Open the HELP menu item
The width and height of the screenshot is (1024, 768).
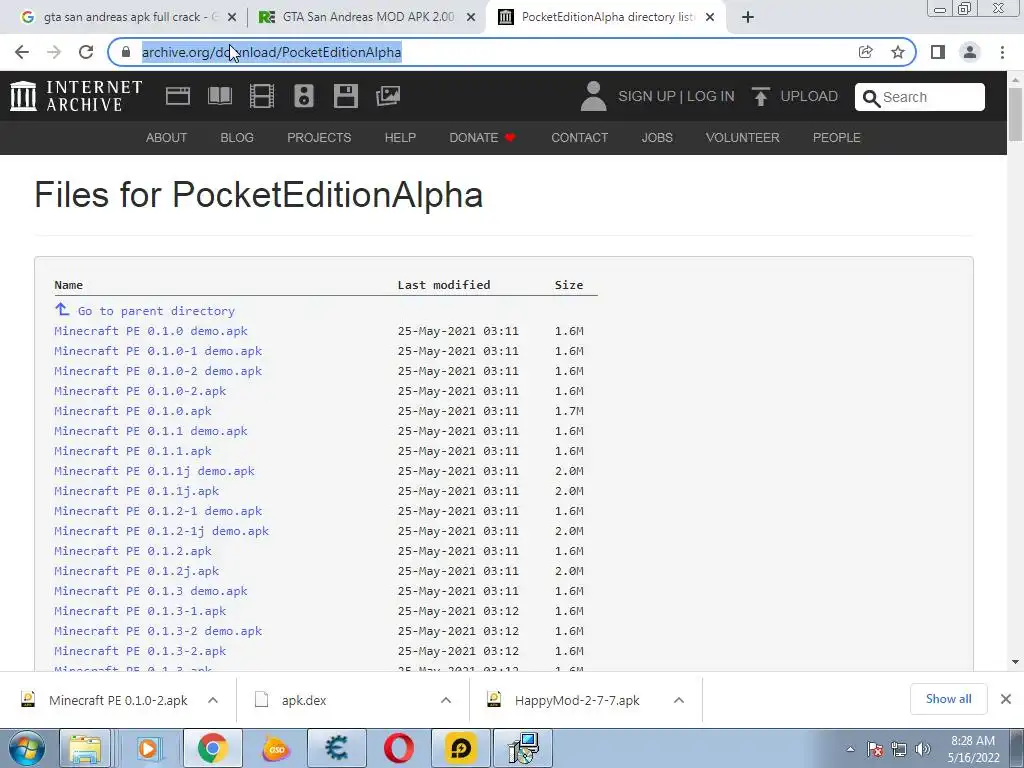tap(400, 138)
